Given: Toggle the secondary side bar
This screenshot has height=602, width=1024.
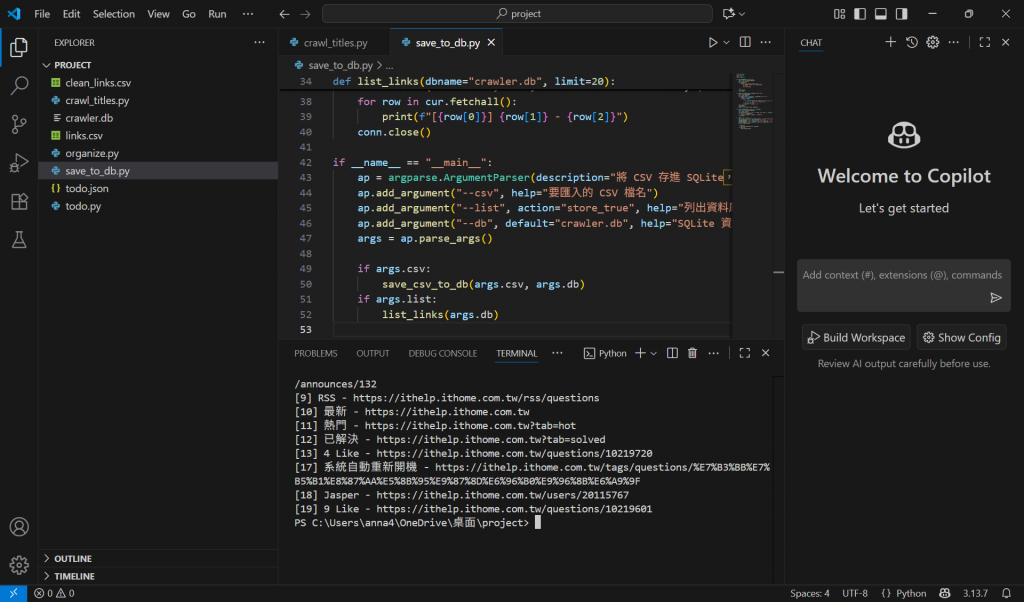Looking at the screenshot, I should (x=903, y=14).
